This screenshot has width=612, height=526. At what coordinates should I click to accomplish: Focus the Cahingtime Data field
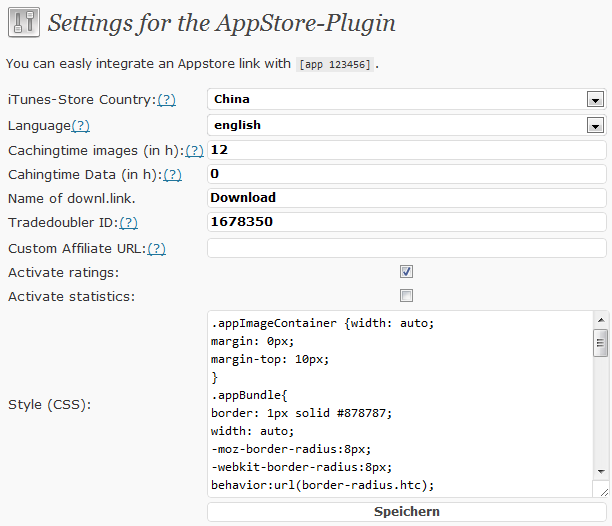[407, 174]
